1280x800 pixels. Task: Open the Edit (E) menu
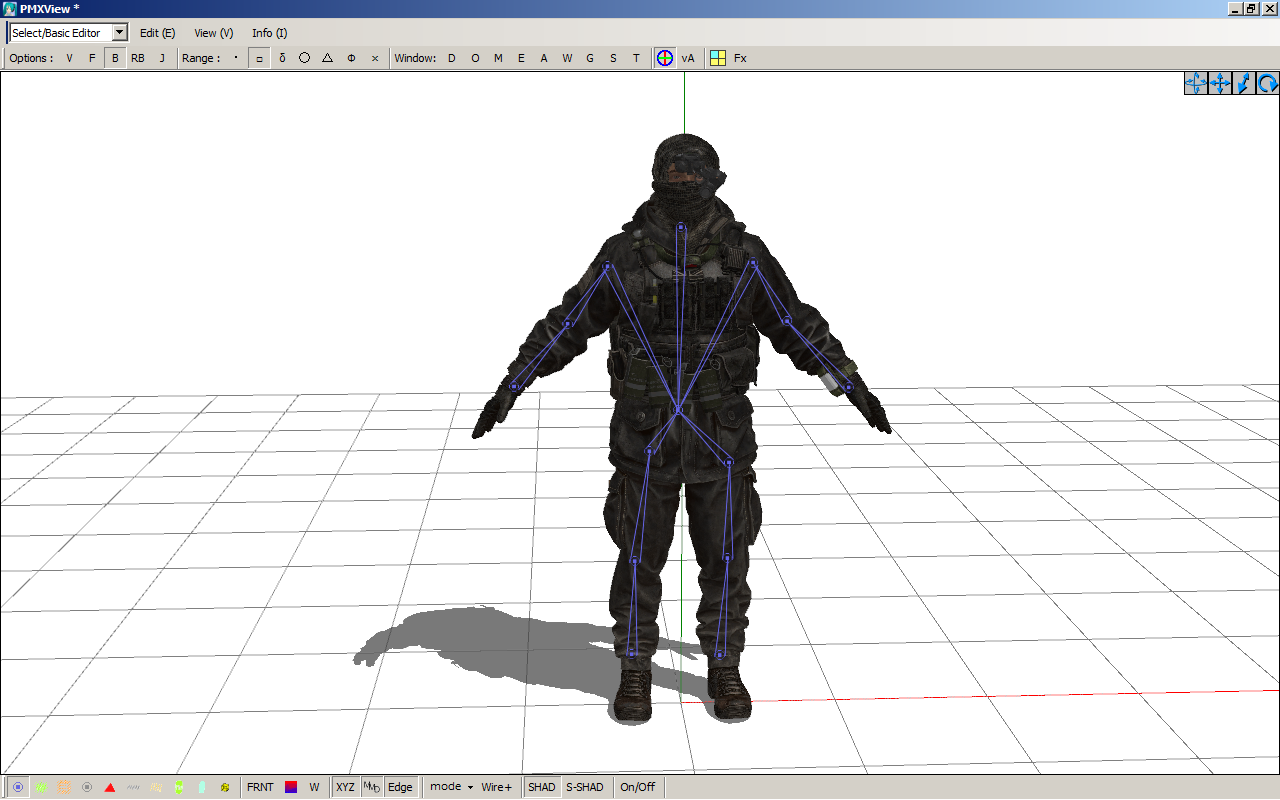pyautogui.click(x=157, y=33)
